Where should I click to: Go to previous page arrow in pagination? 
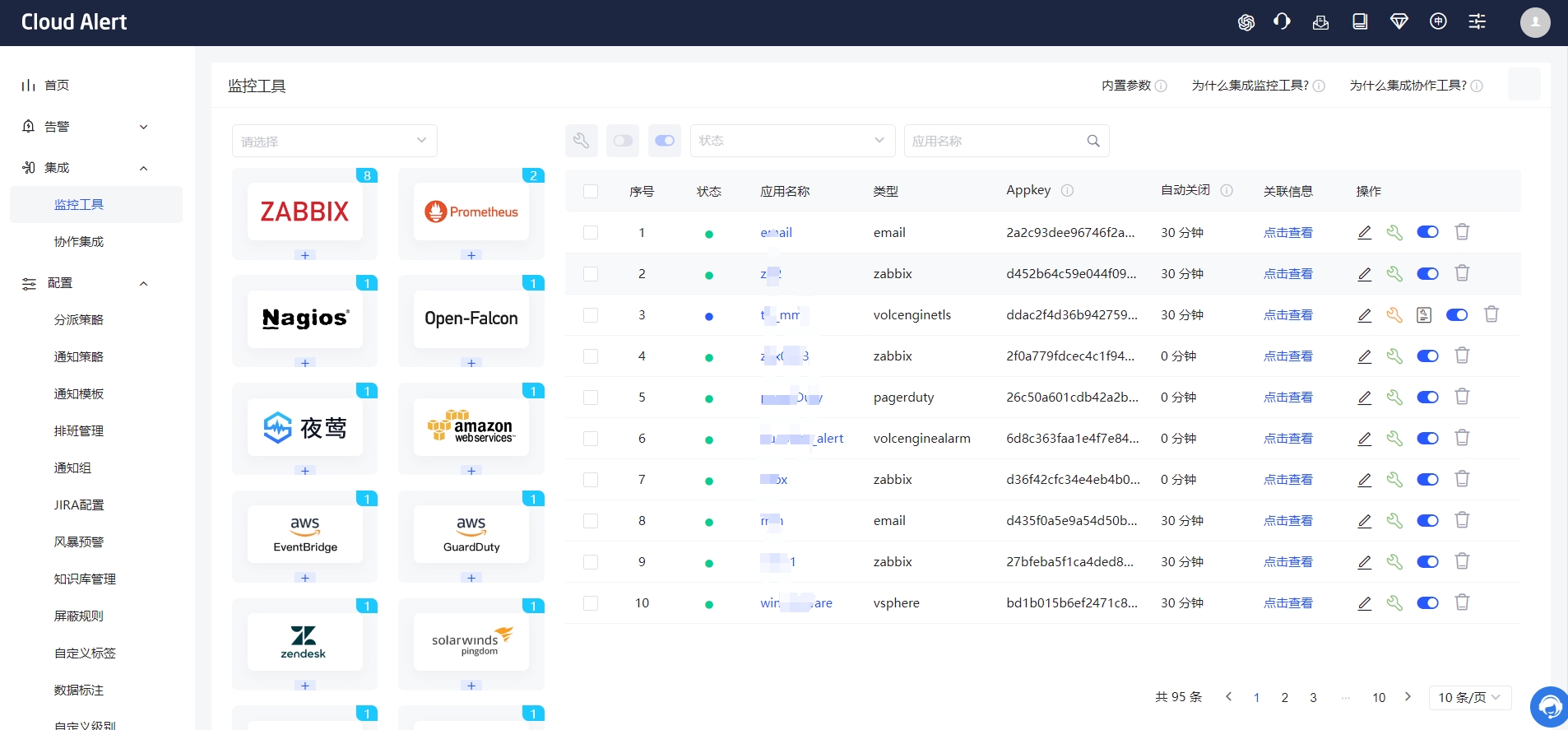[1228, 696]
